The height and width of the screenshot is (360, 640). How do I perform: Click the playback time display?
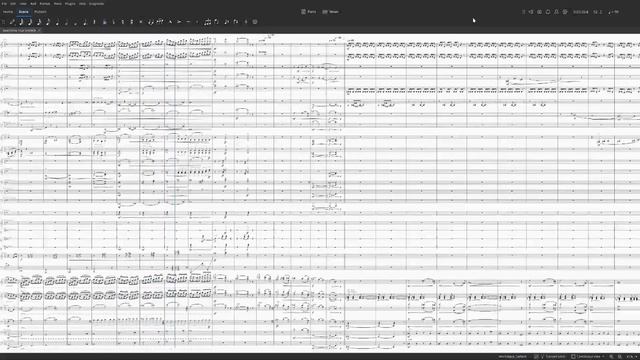(x=580, y=12)
